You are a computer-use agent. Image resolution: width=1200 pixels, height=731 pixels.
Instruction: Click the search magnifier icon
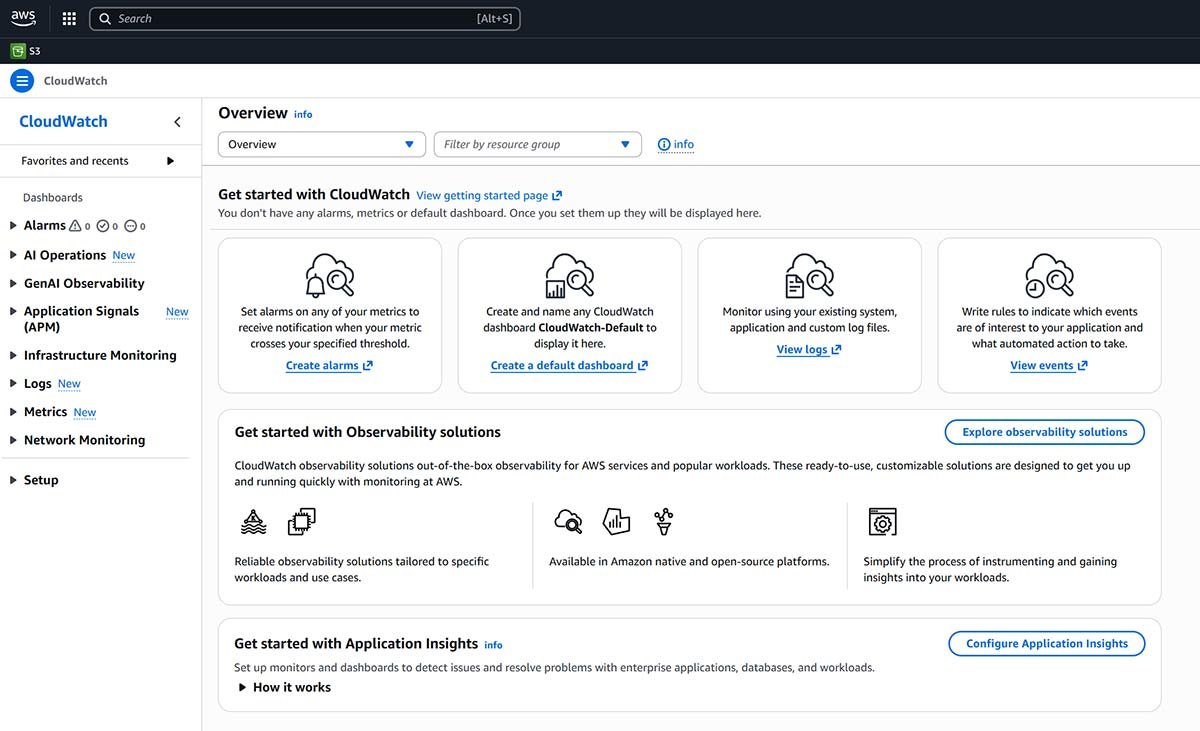click(105, 19)
